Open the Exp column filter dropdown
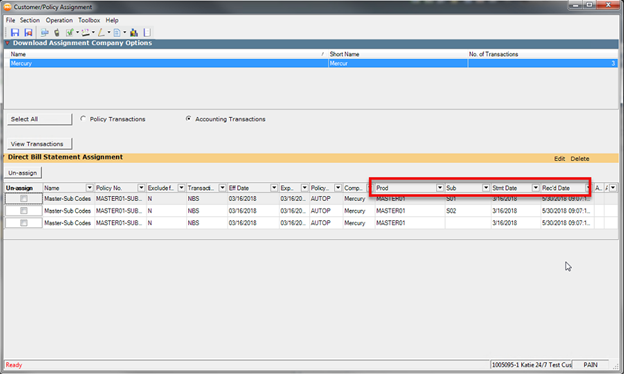 [304, 188]
